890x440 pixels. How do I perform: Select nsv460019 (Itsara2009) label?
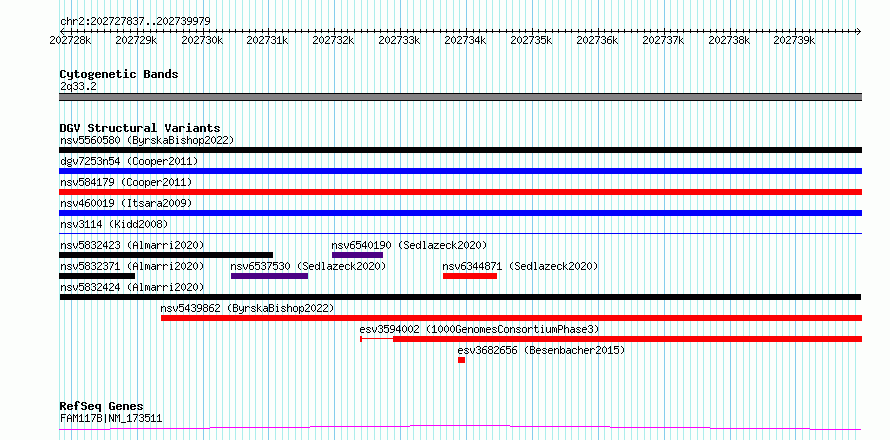pyautogui.click(x=126, y=203)
